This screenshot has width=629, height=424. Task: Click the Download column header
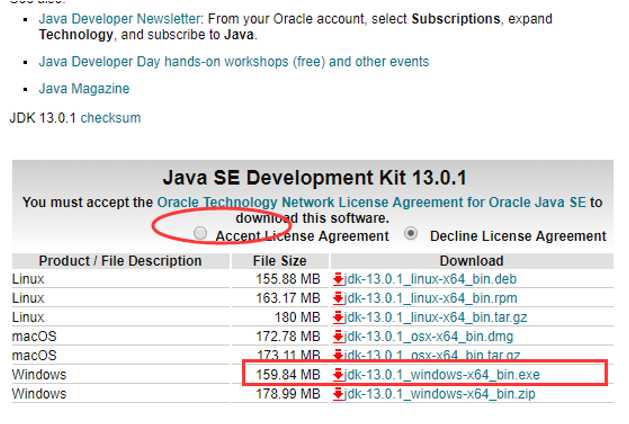[x=472, y=261]
